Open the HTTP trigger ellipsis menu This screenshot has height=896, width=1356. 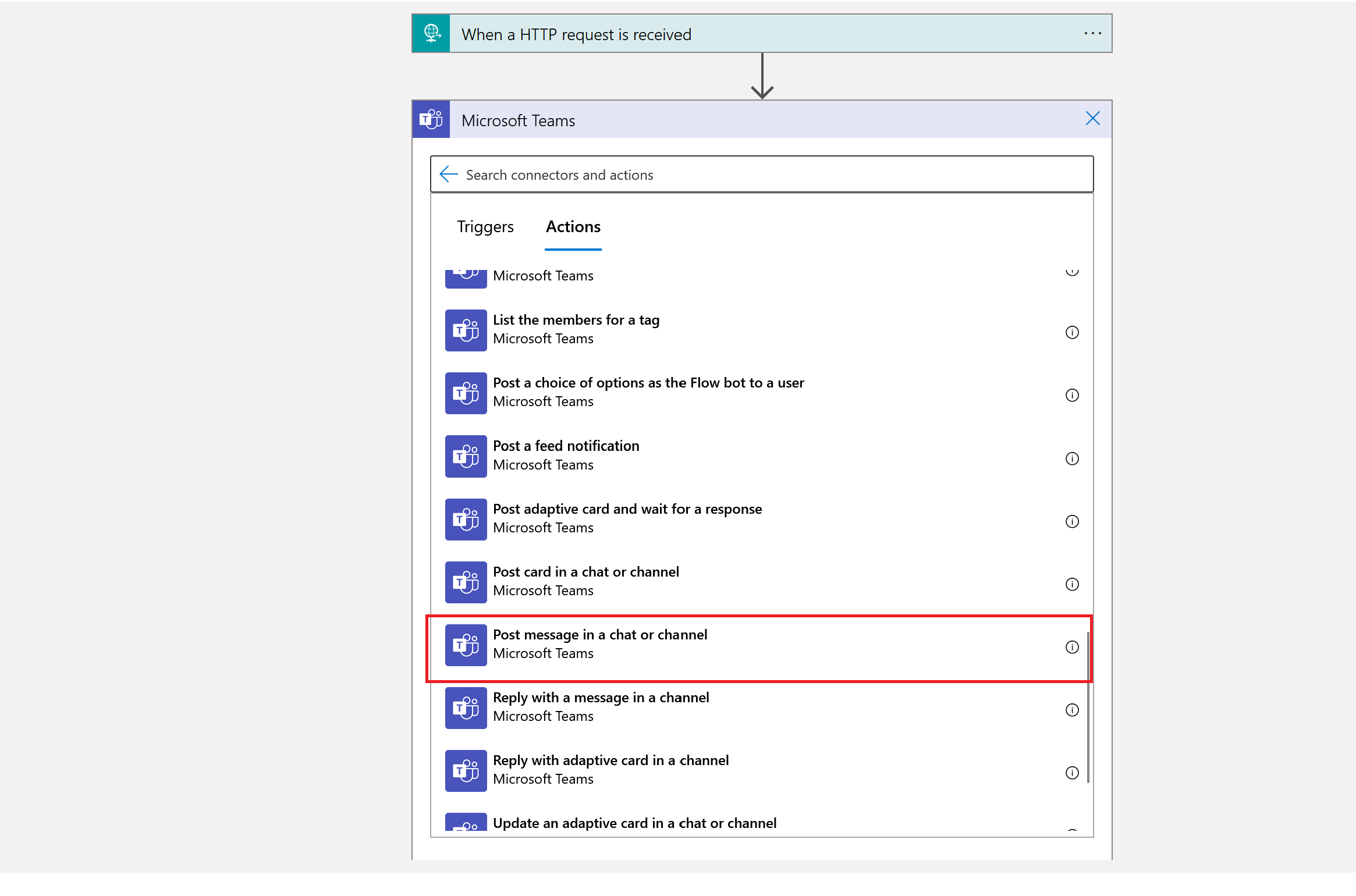coord(1092,34)
